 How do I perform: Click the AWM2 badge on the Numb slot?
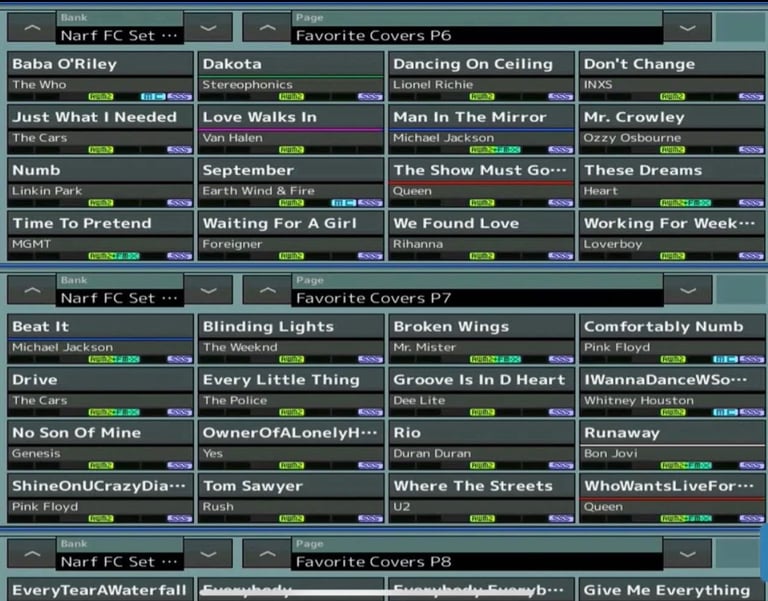101,203
